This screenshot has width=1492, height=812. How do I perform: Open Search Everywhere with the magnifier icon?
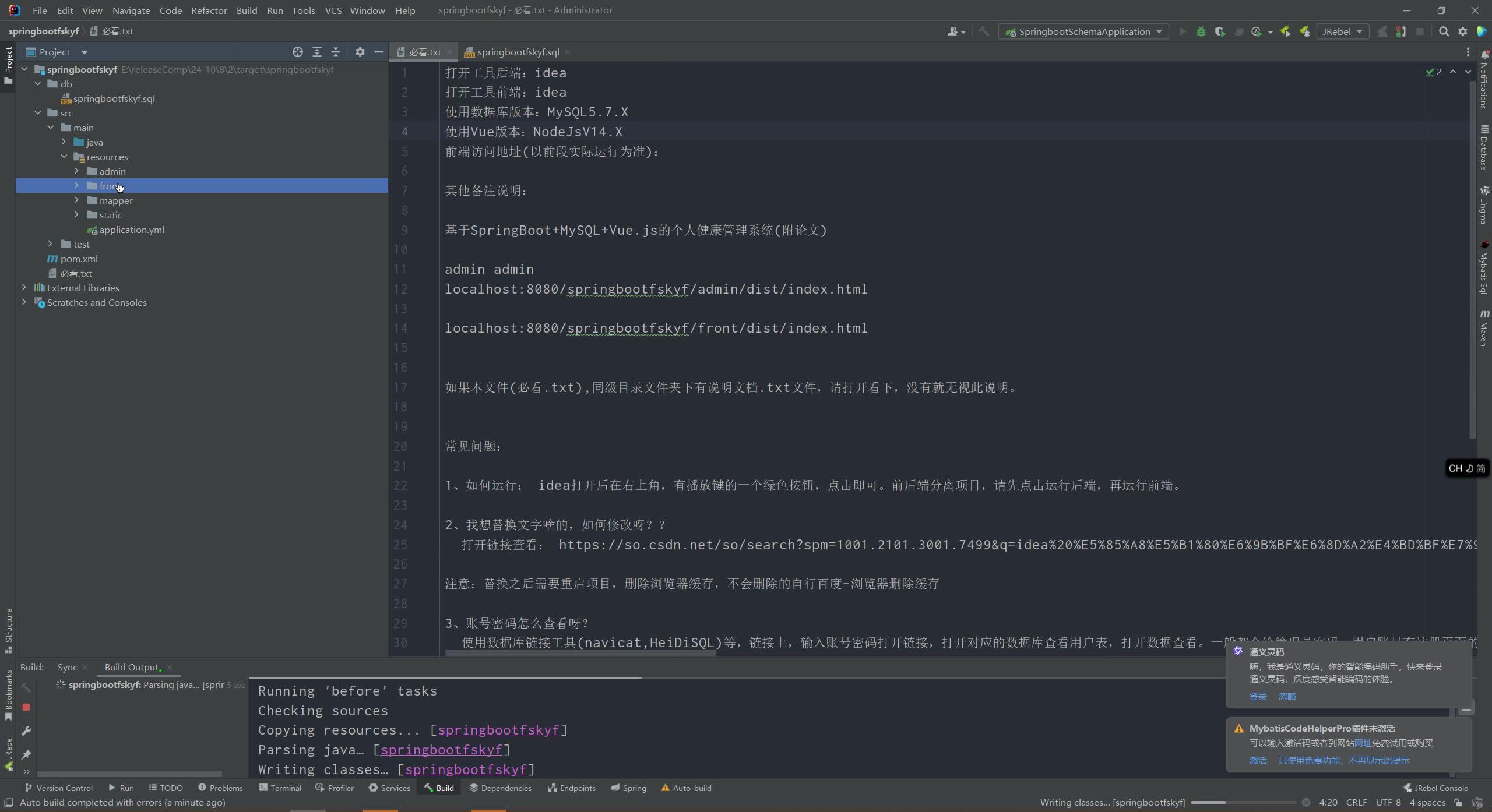1444,31
